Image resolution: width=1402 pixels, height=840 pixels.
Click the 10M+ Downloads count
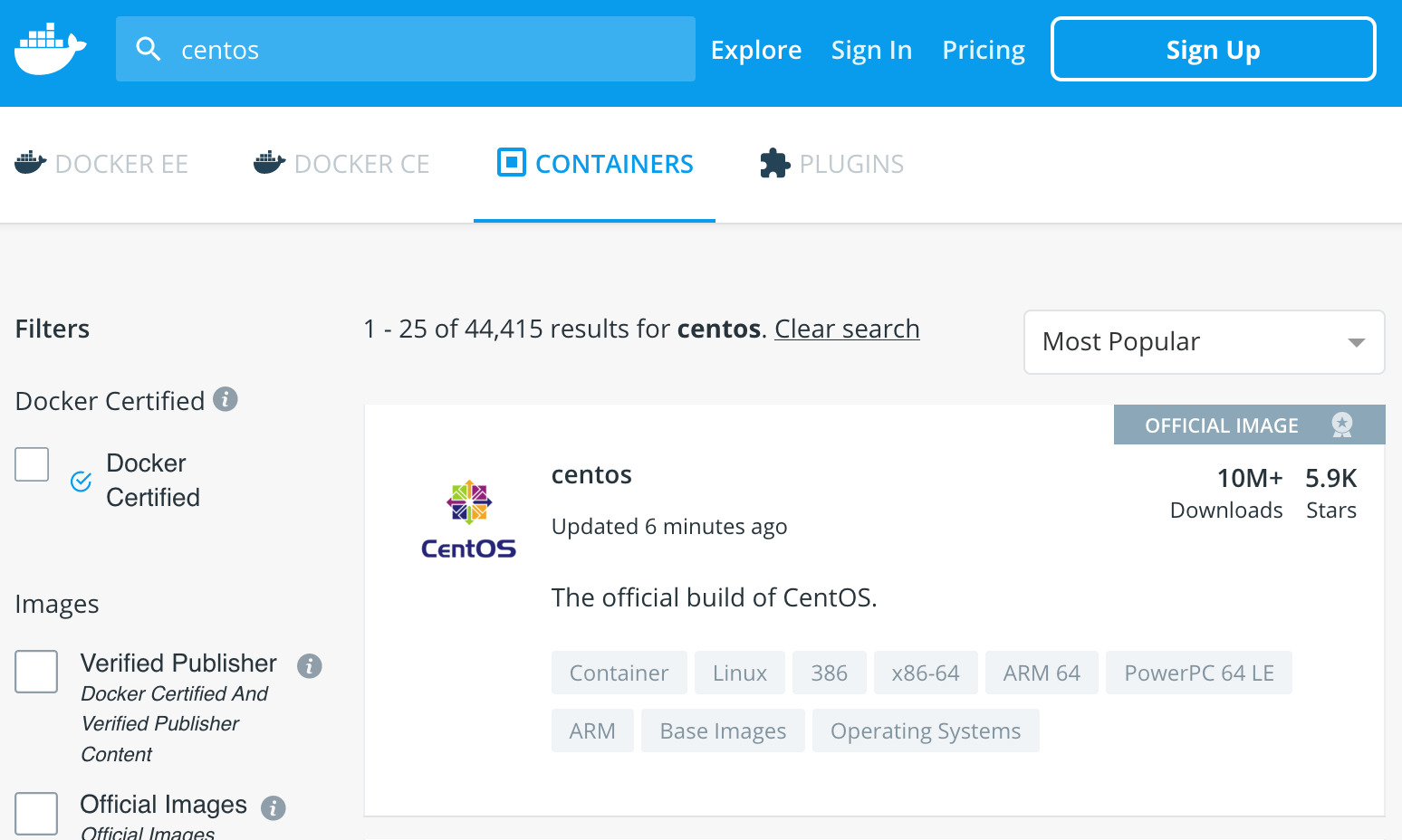point(1226,493)
